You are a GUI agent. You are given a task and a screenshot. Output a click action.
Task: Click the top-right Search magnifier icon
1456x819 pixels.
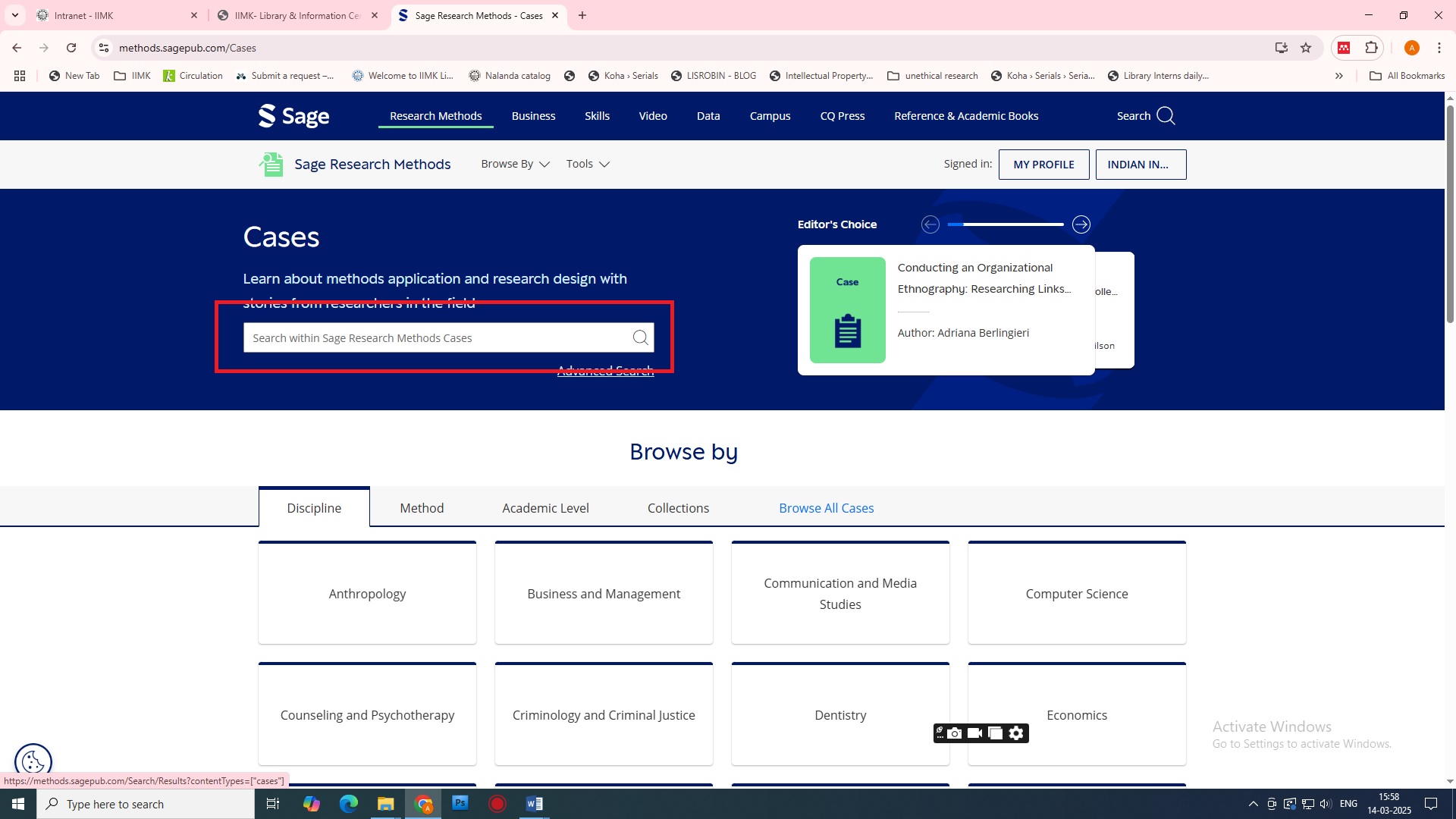tap(1166, 116)
